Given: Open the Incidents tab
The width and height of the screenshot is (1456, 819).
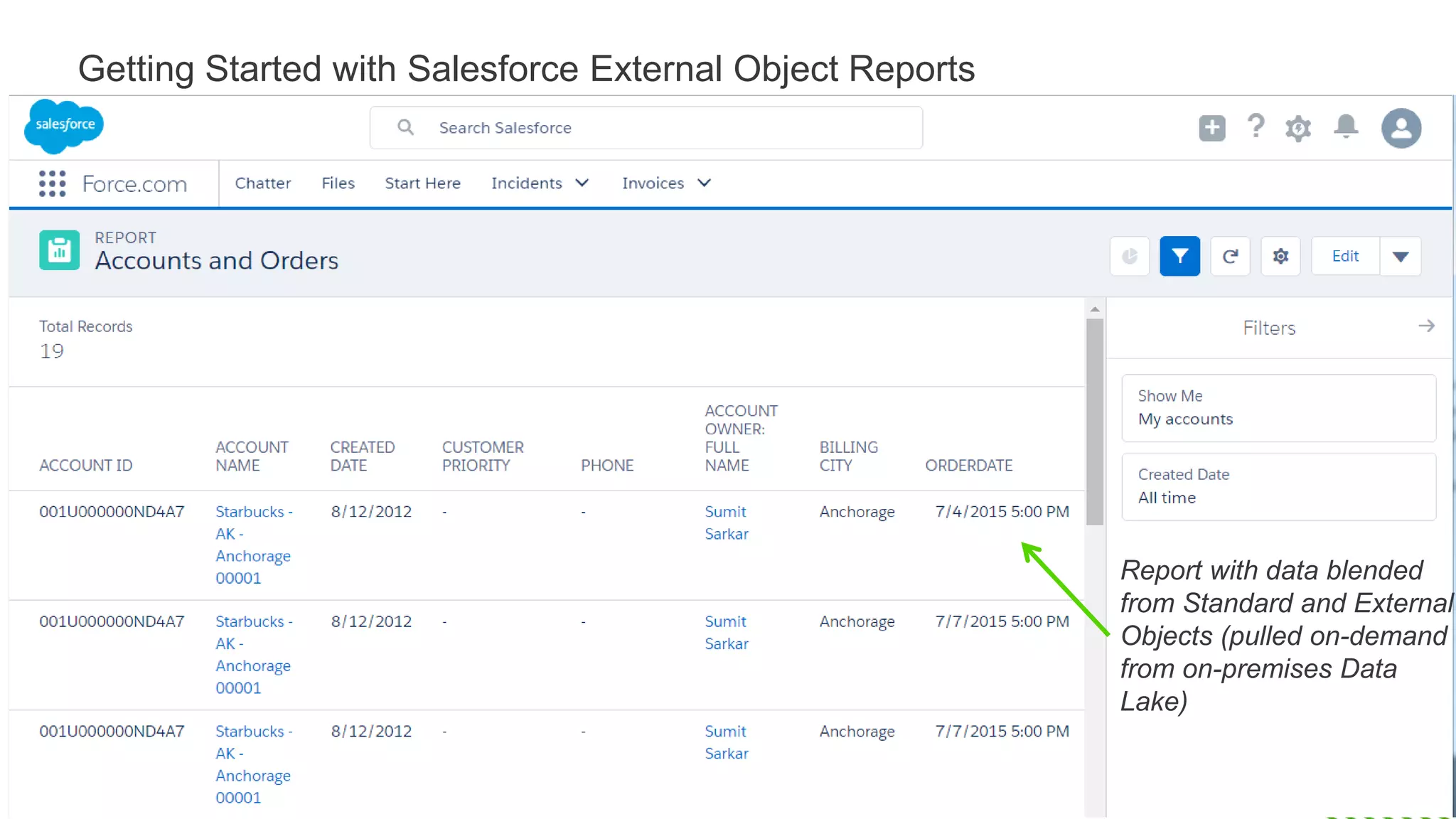Looking at the screenshot, I should point(526,183).
